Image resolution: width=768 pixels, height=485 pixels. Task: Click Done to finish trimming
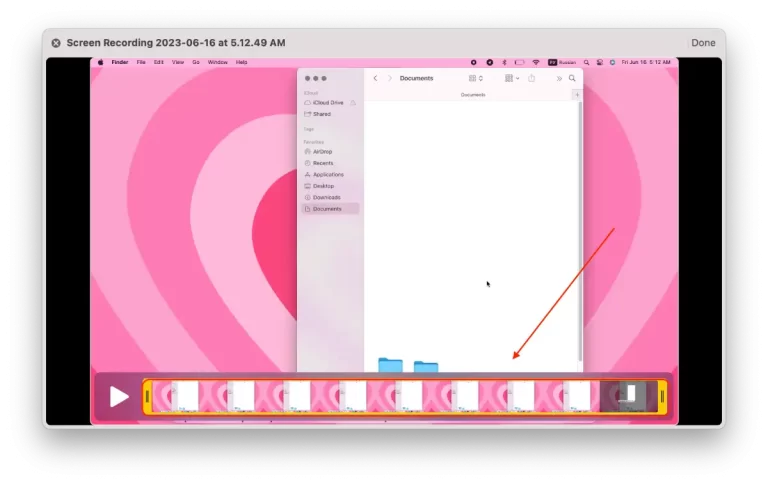703,43
